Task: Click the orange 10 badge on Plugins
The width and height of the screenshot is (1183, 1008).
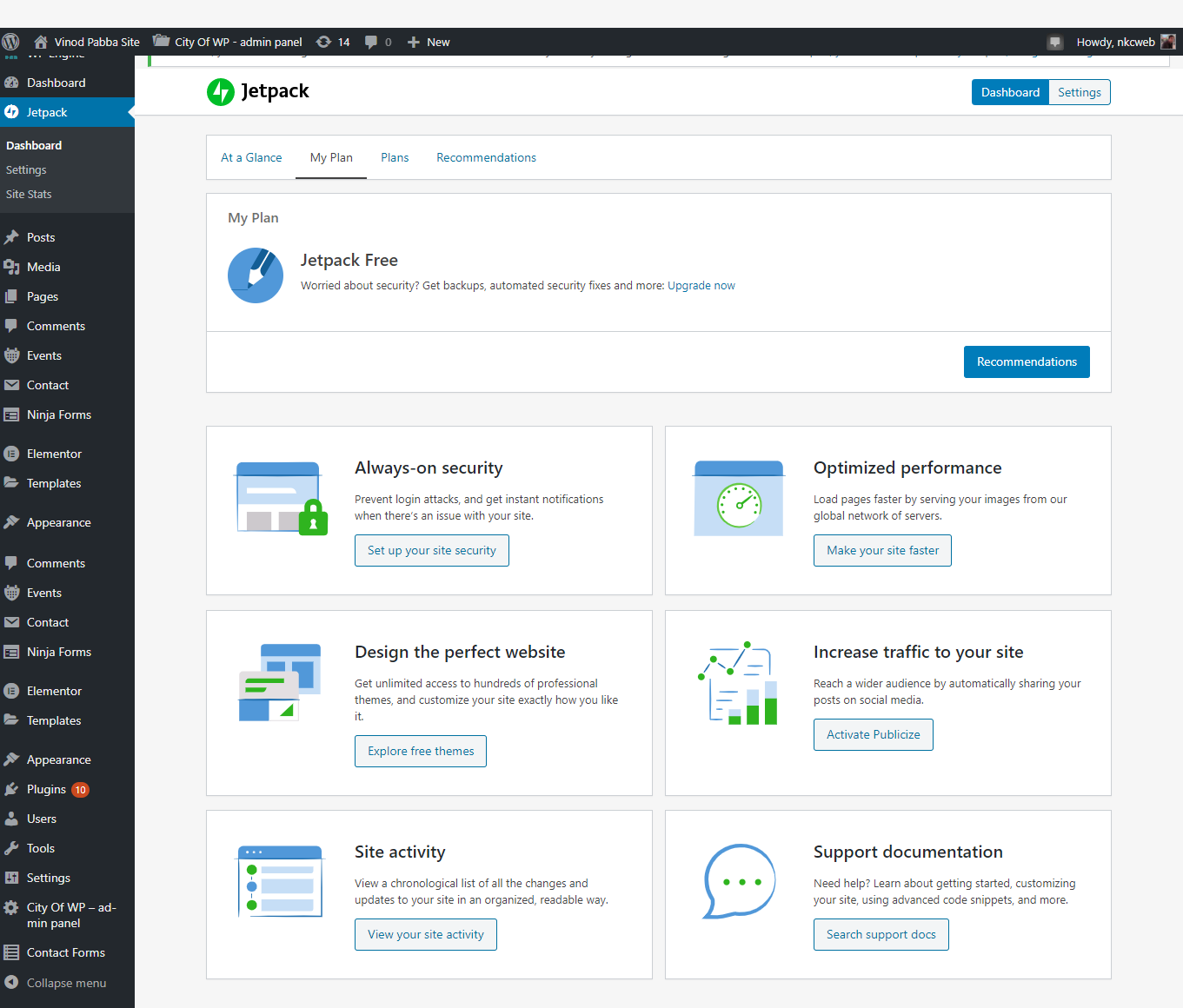Action: (x=80, y=790)
